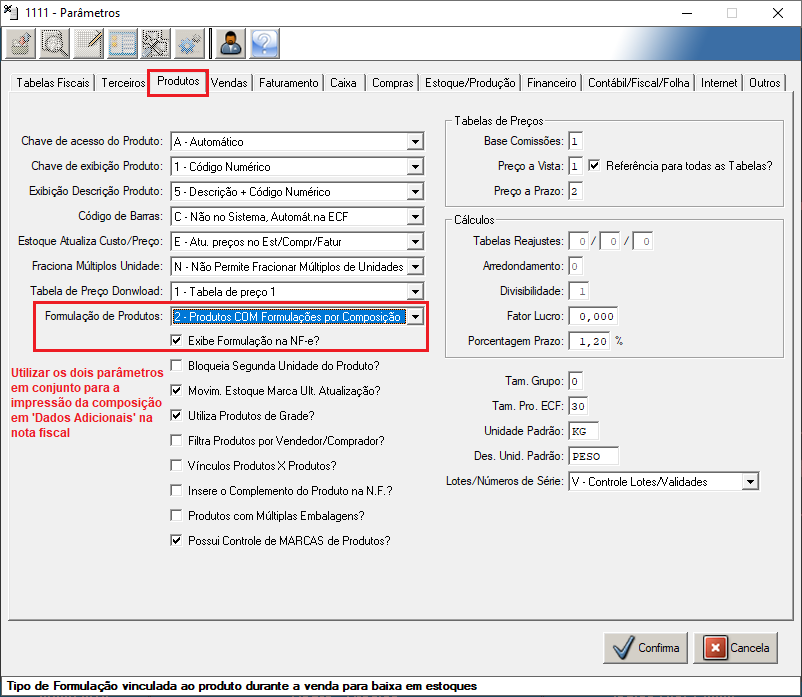Viewport: 802px width, 697px height.
Task: Enable Insere o Complemento do Produto na N.F.
Action: click(x=176, y=491)
